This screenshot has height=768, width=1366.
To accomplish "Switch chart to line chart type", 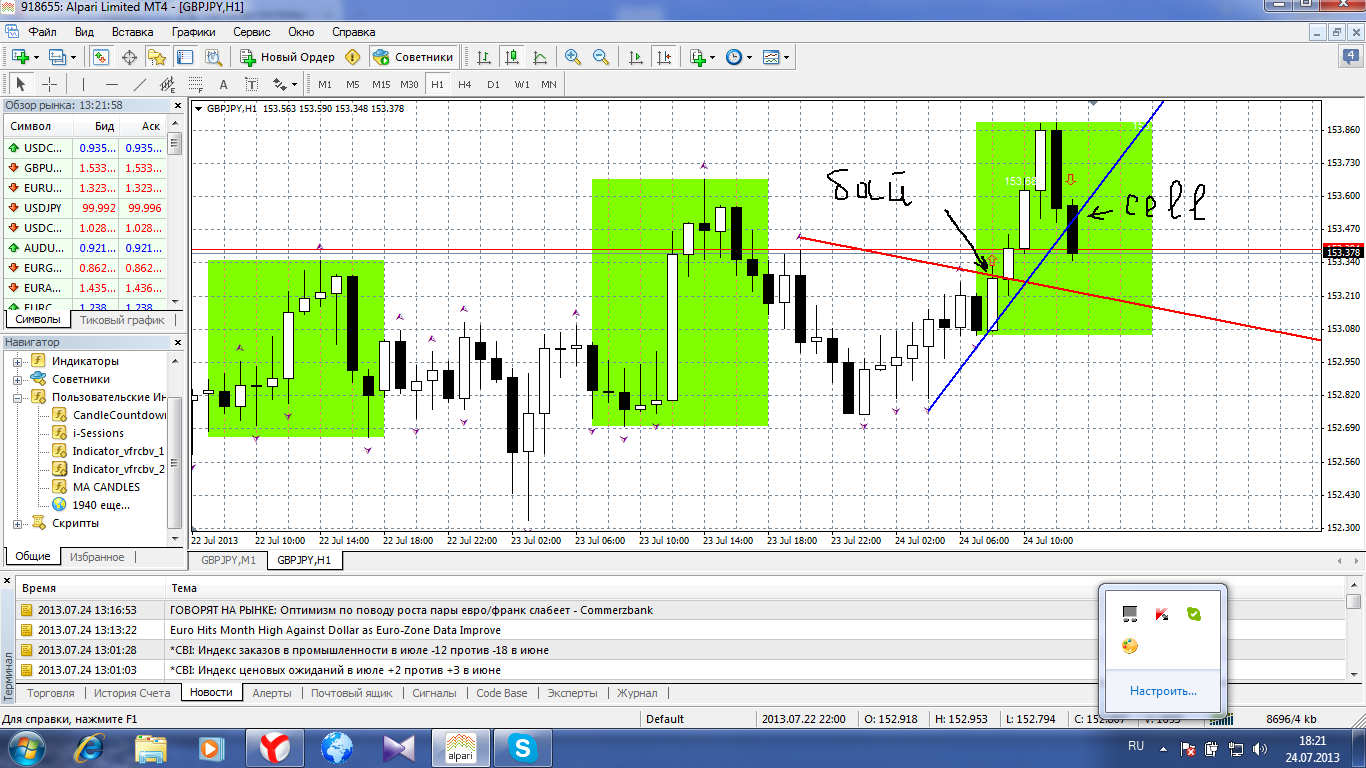I will click(x=540, y=57).
